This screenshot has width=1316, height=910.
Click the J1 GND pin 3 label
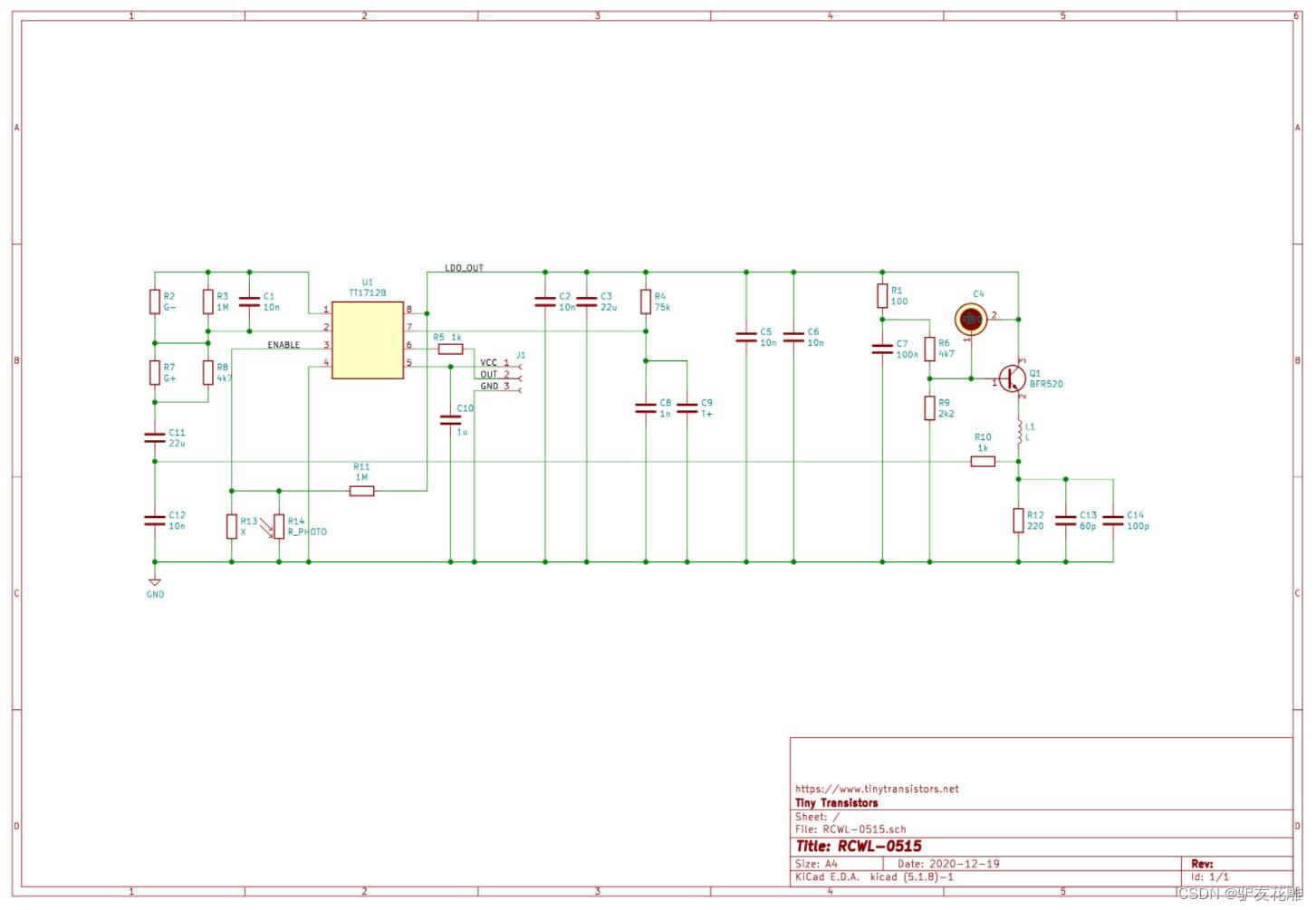coord(489,387)
